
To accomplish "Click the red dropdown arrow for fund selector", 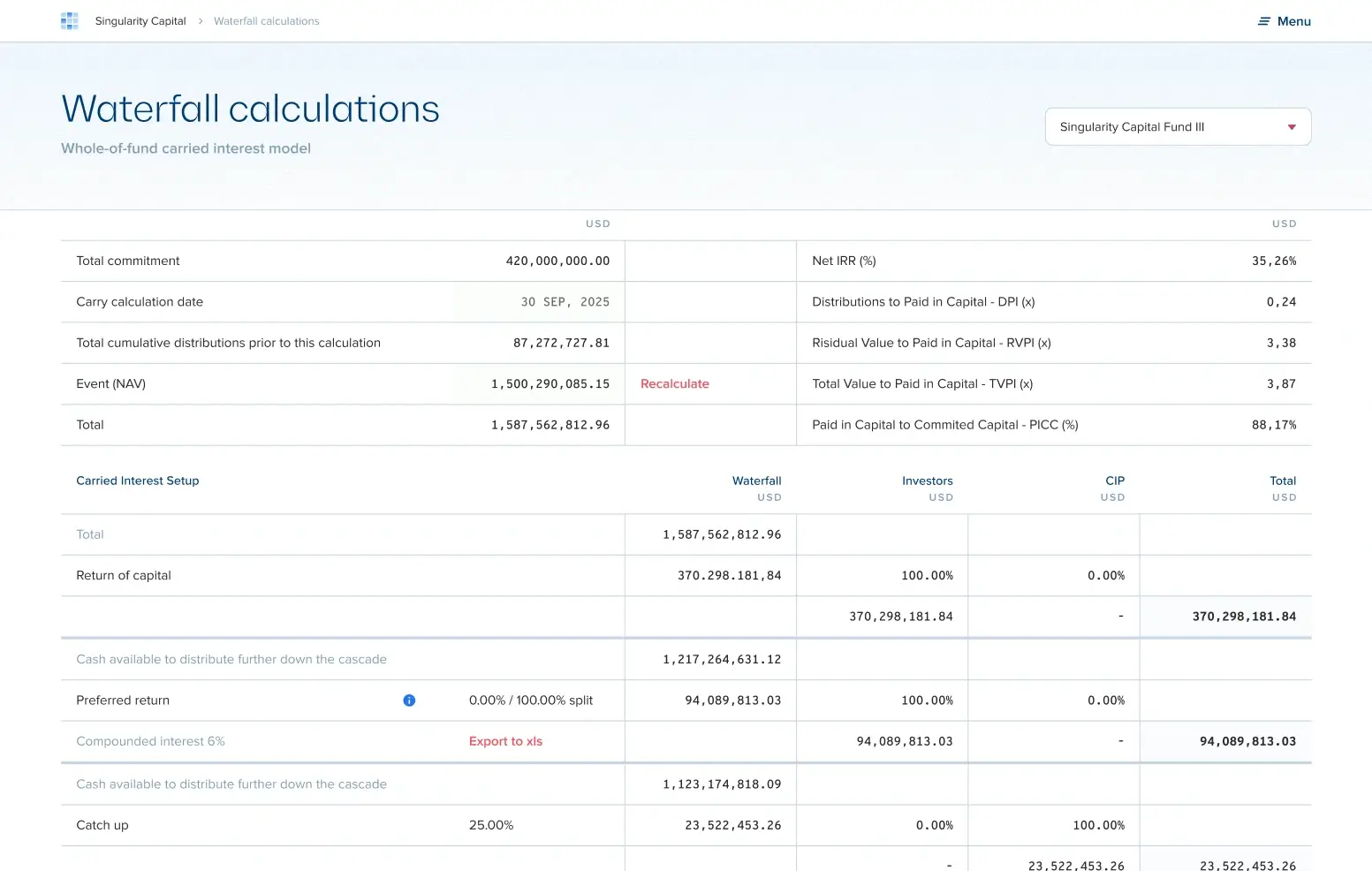I will pyautogui.click(x=1292, y=127).
